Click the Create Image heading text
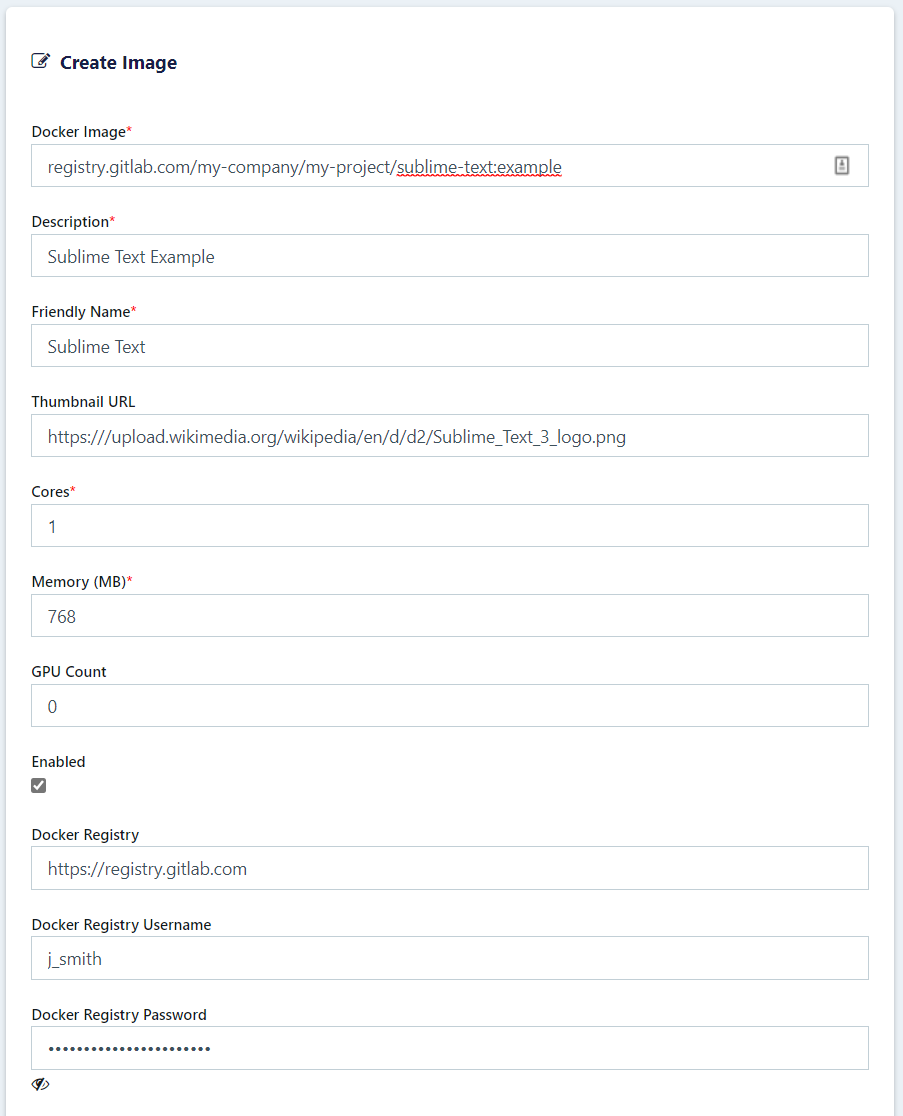This screenshot has height=1116, width=903. [118, 63]
